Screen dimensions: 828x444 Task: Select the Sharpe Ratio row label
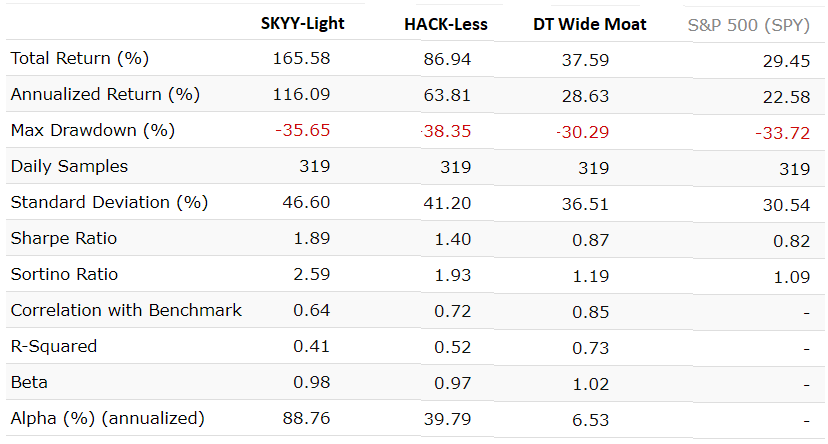point(63,238)
